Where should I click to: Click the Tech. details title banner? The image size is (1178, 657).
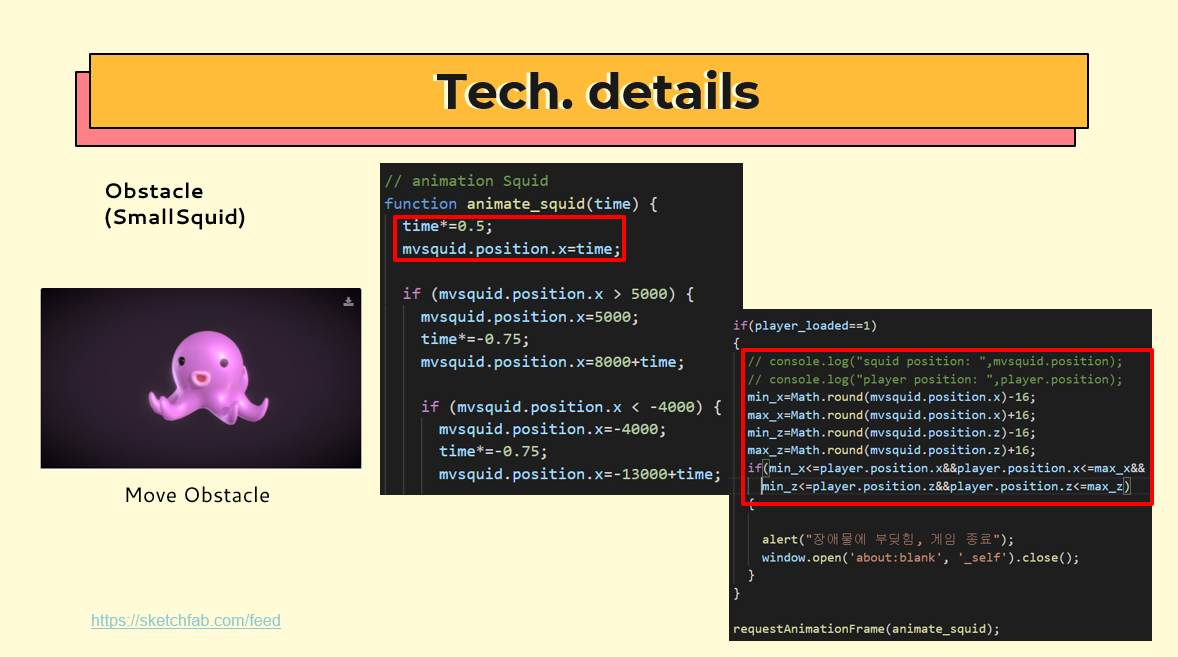(x=597, y=91)
